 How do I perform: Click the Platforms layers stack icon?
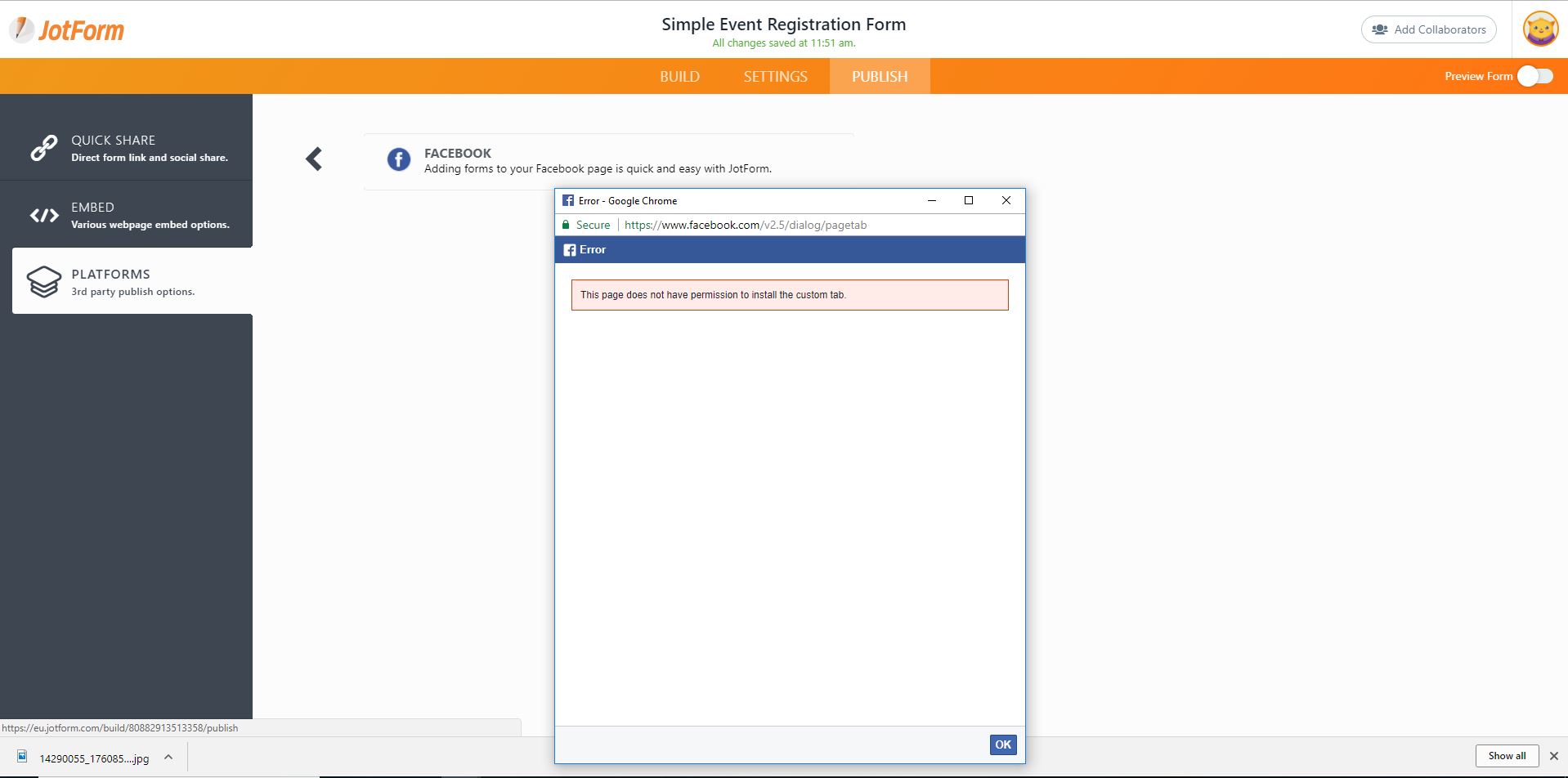click(44, 282)
